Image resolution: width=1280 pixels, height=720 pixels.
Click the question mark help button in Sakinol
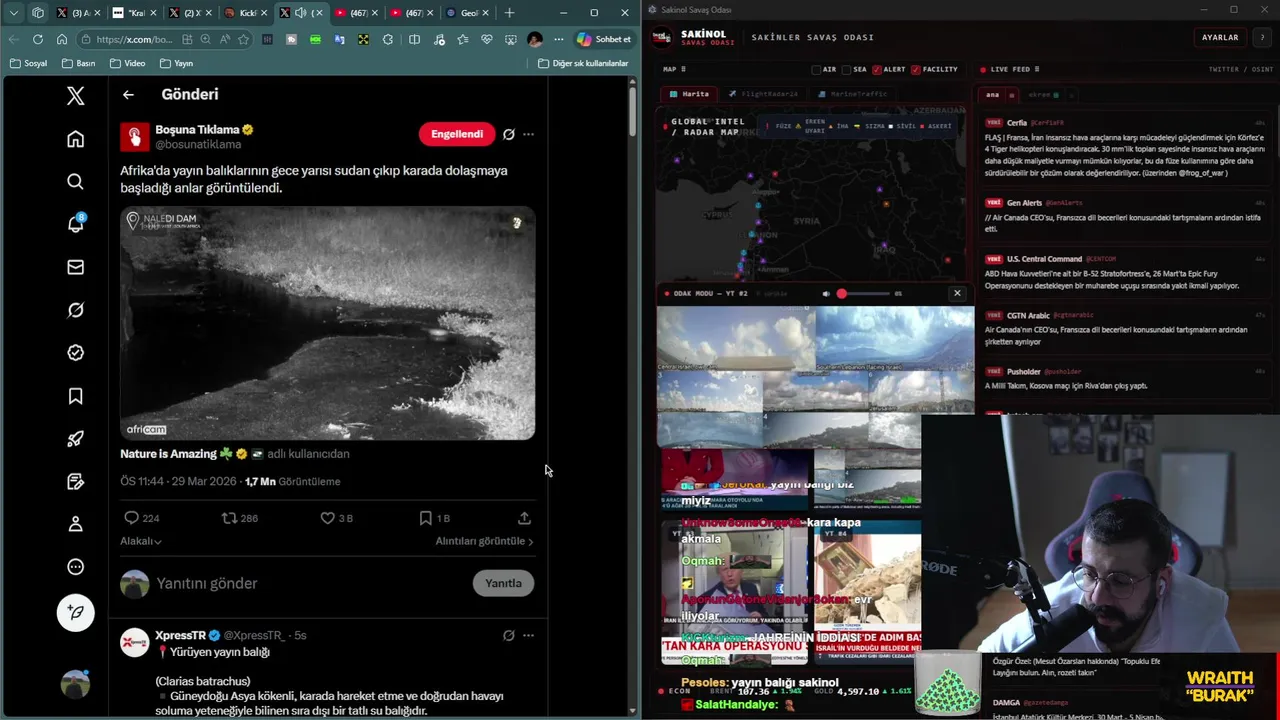1262,37
